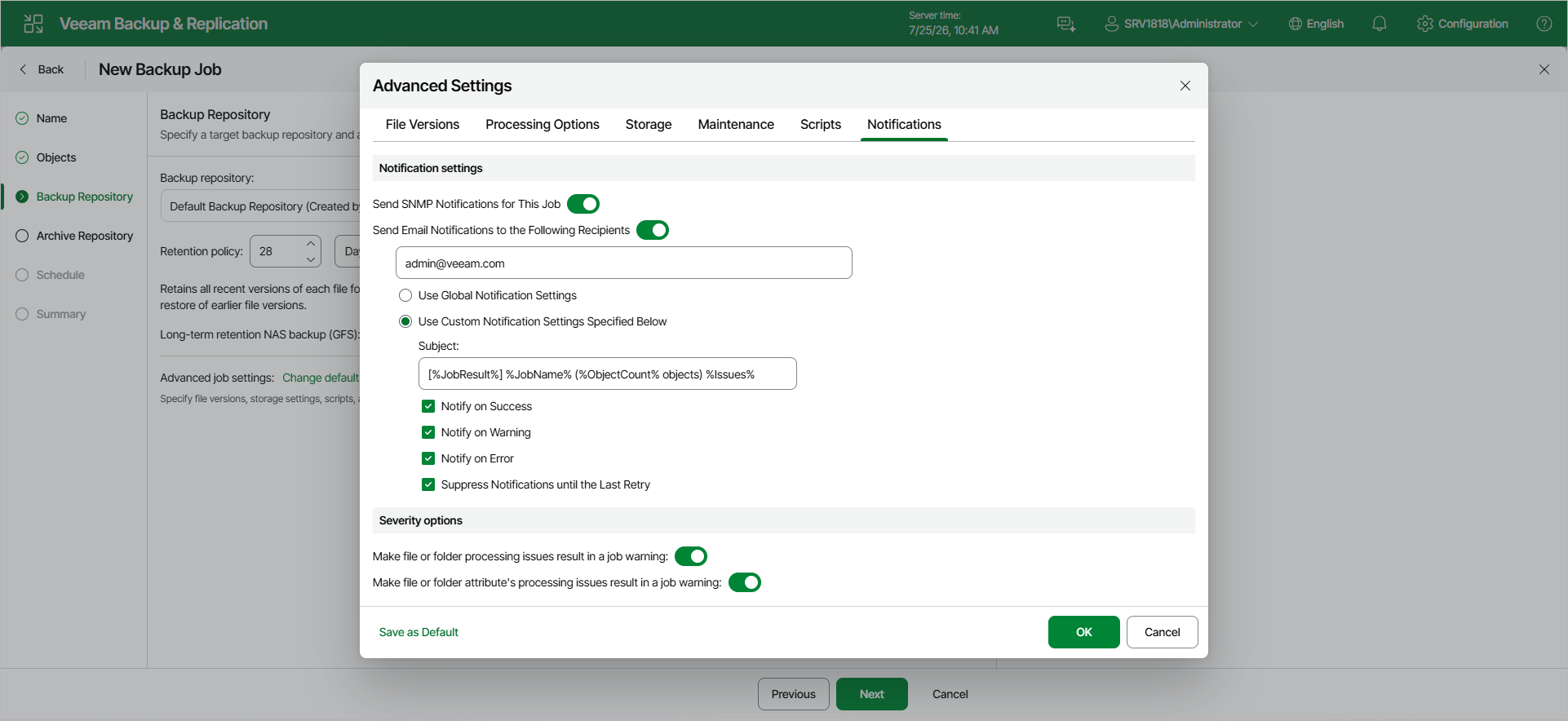
Task: Click the Save as Default link
Action: pos(419,632)
